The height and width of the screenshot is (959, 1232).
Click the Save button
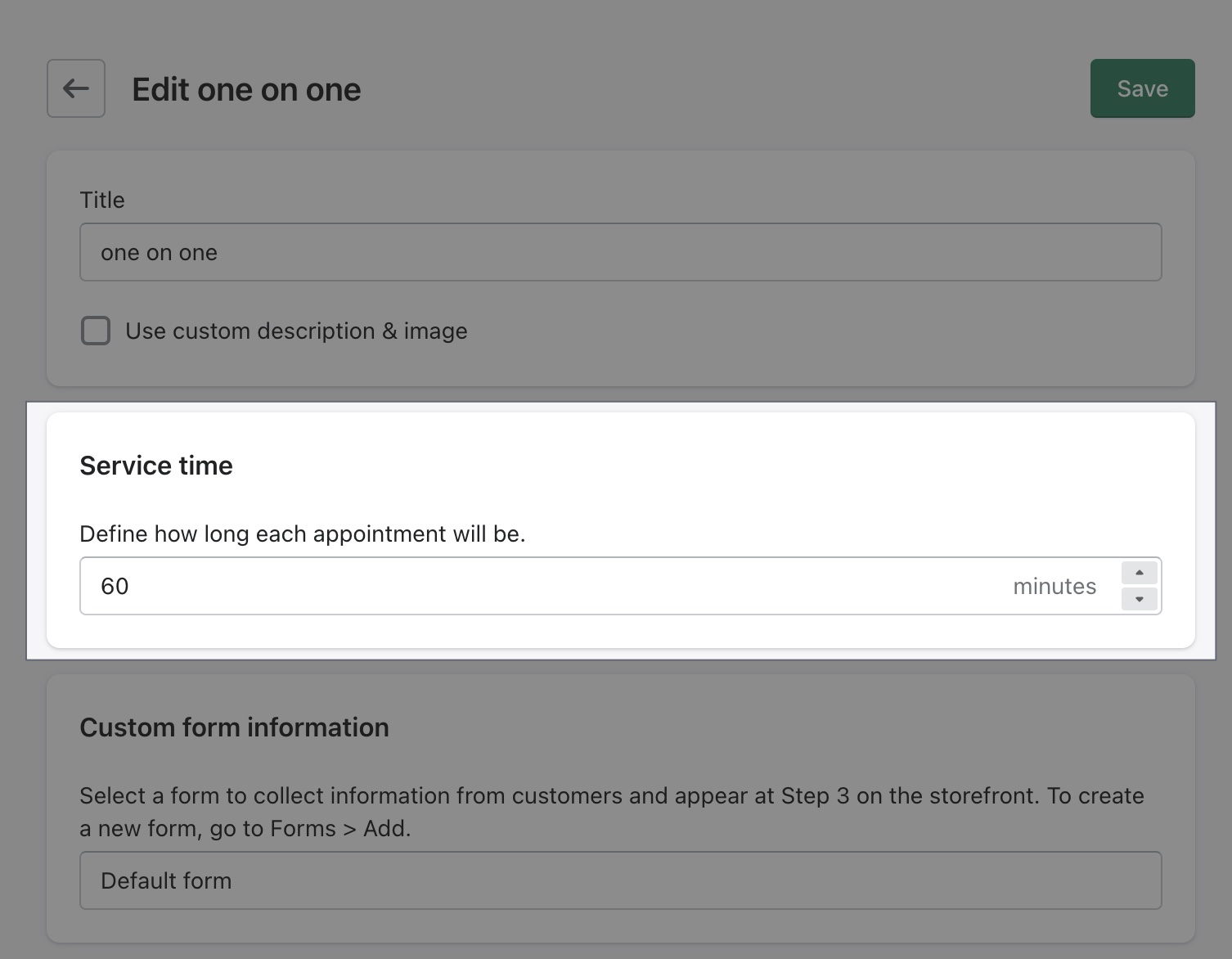click(x=1142, y=88)
